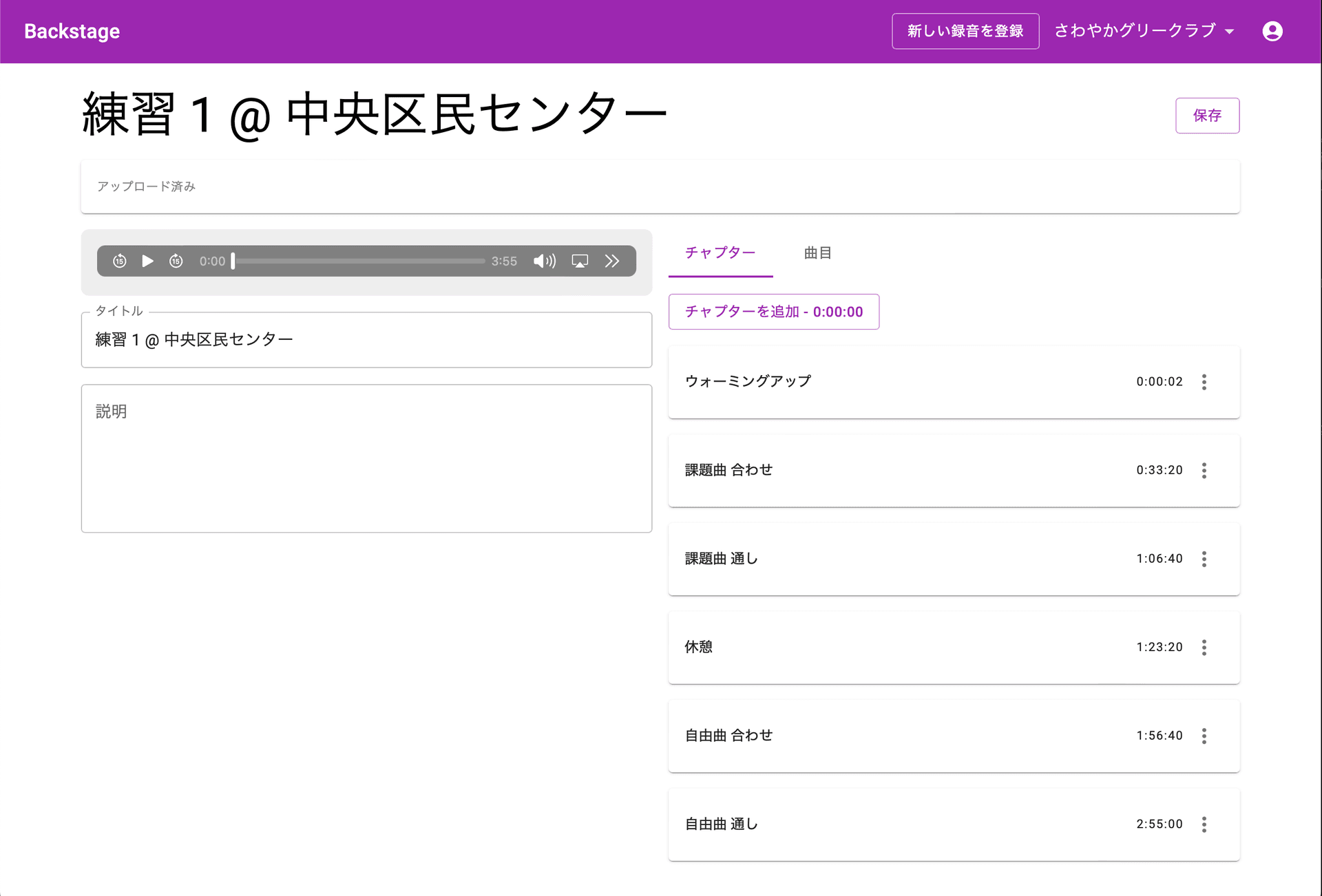Click the speaker icon to mute audio

point(544,261)
